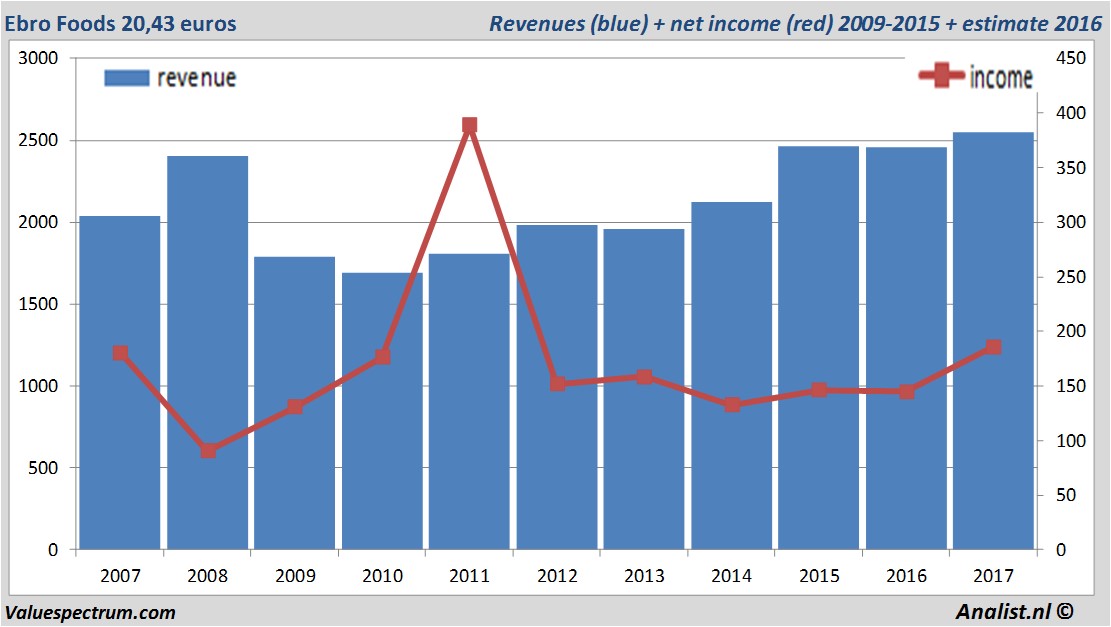This screenshot has width=1111, height=627.
Task: Select the 2010 income data point
Action: [382, 357]
